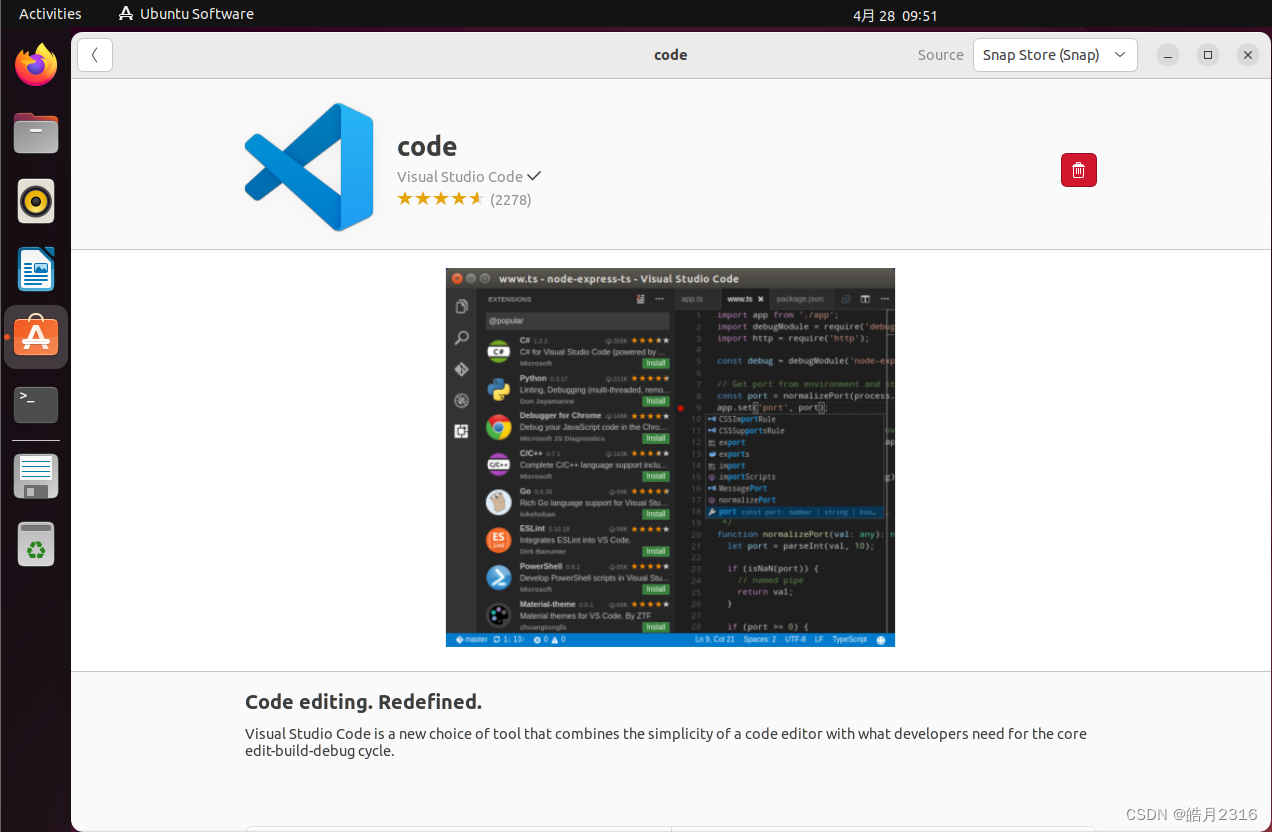Click the red uninstall trash icon

pyautogui.click(x=1078, y=170)
